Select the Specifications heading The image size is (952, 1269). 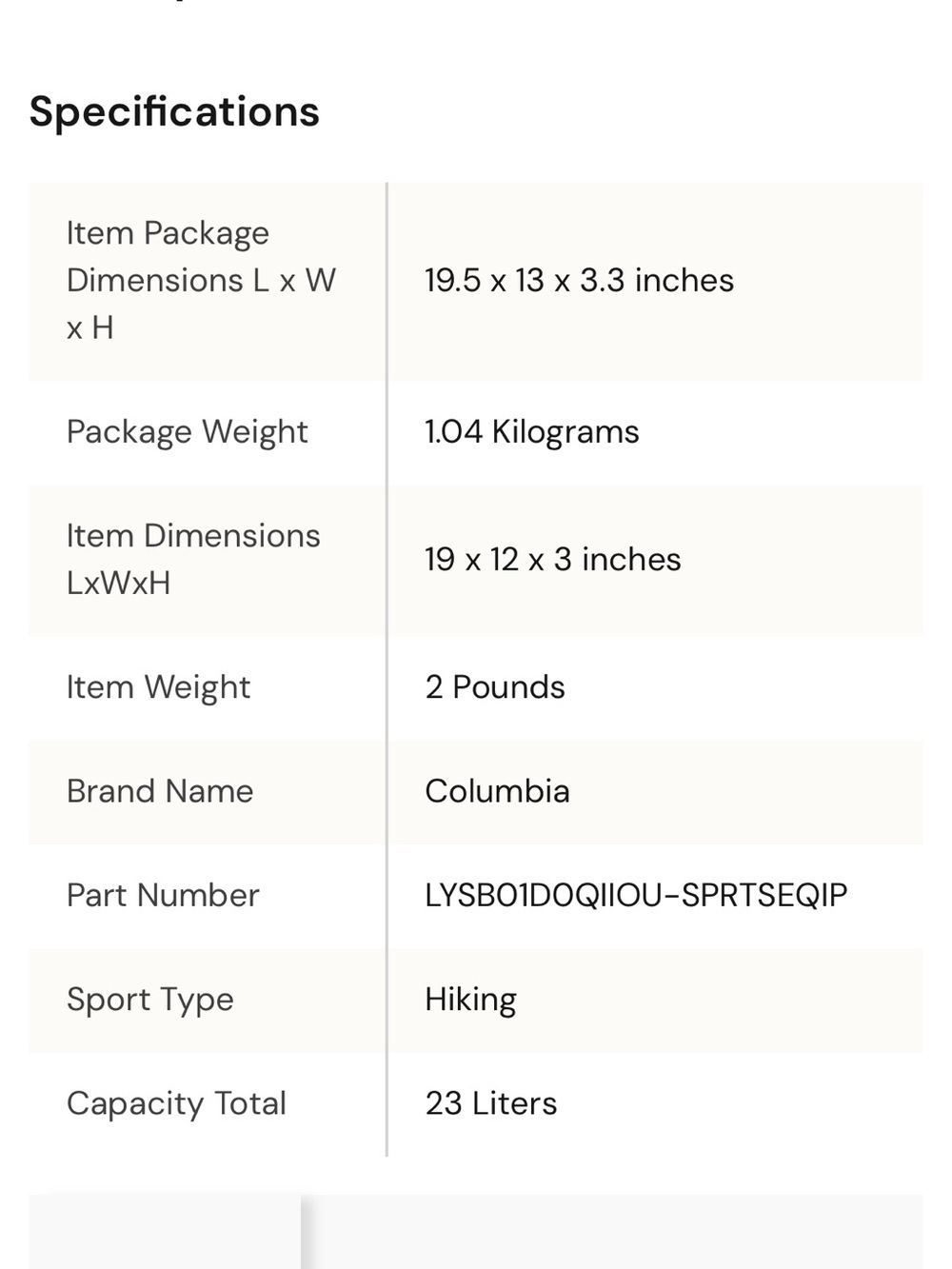point(174,111)
